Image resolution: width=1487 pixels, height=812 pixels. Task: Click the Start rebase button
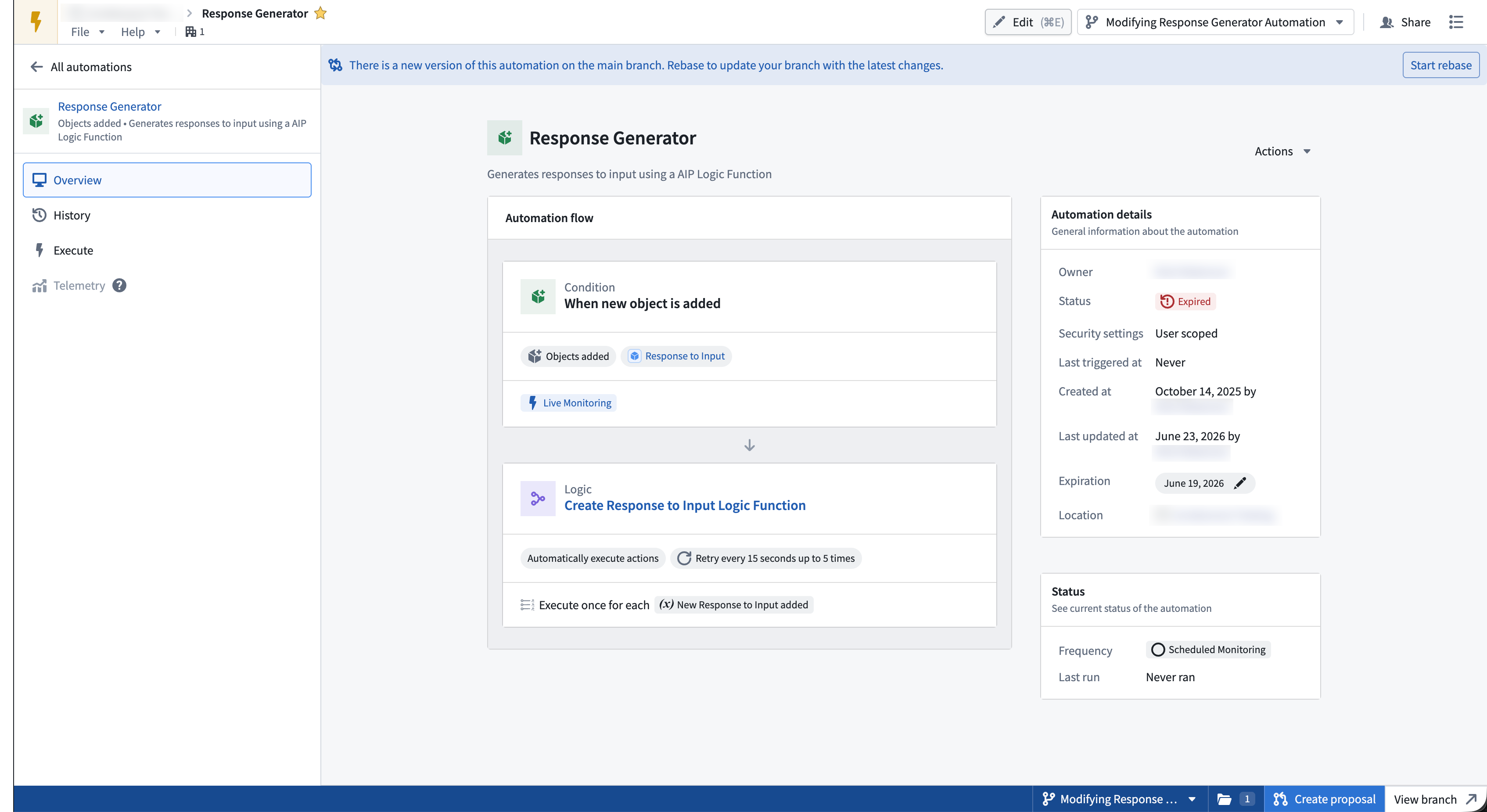[1440, 65]
